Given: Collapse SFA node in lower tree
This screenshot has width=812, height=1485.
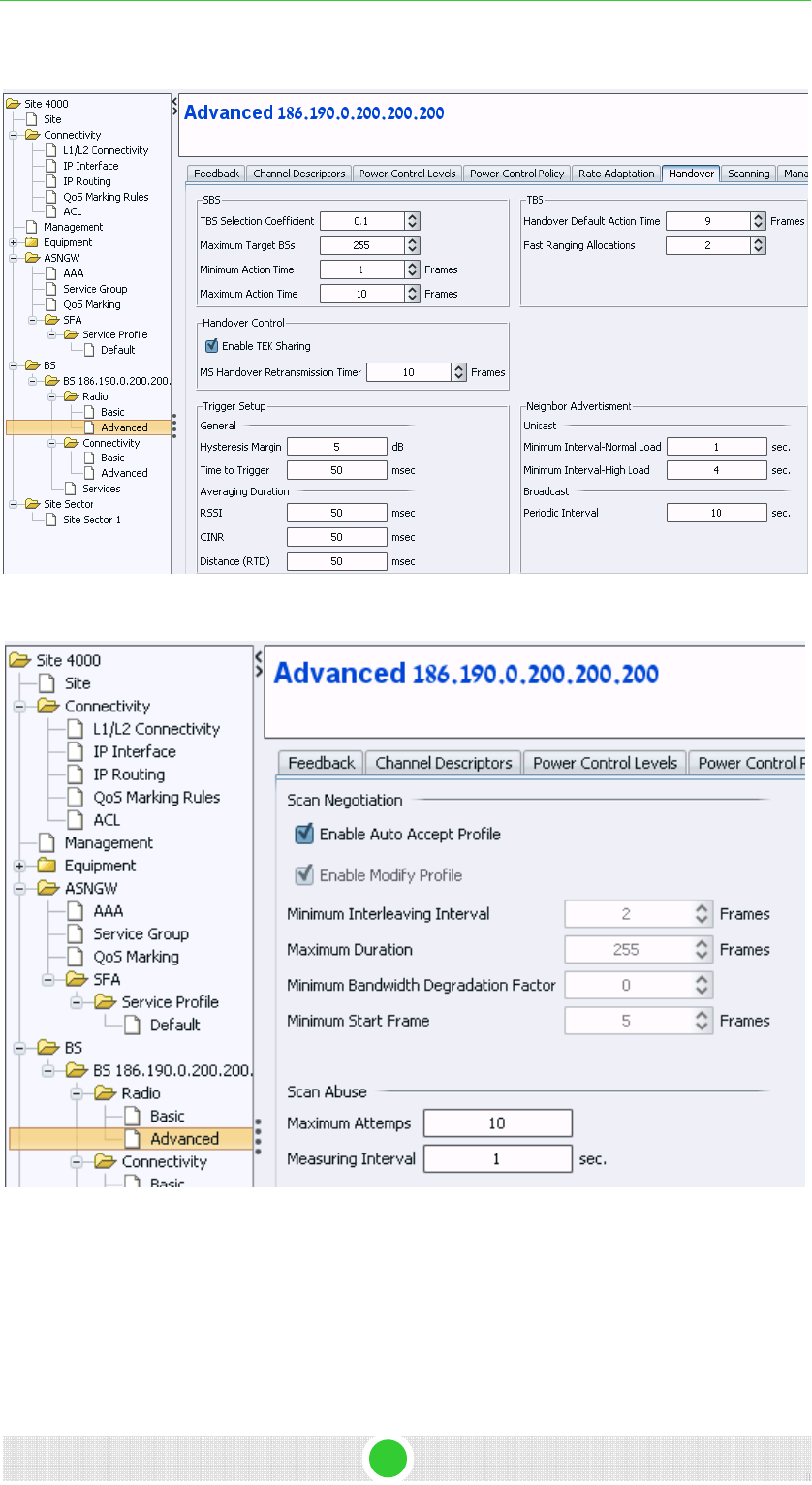Looking at the screenshot, I should pyautogui.click(x=47, y=980).
